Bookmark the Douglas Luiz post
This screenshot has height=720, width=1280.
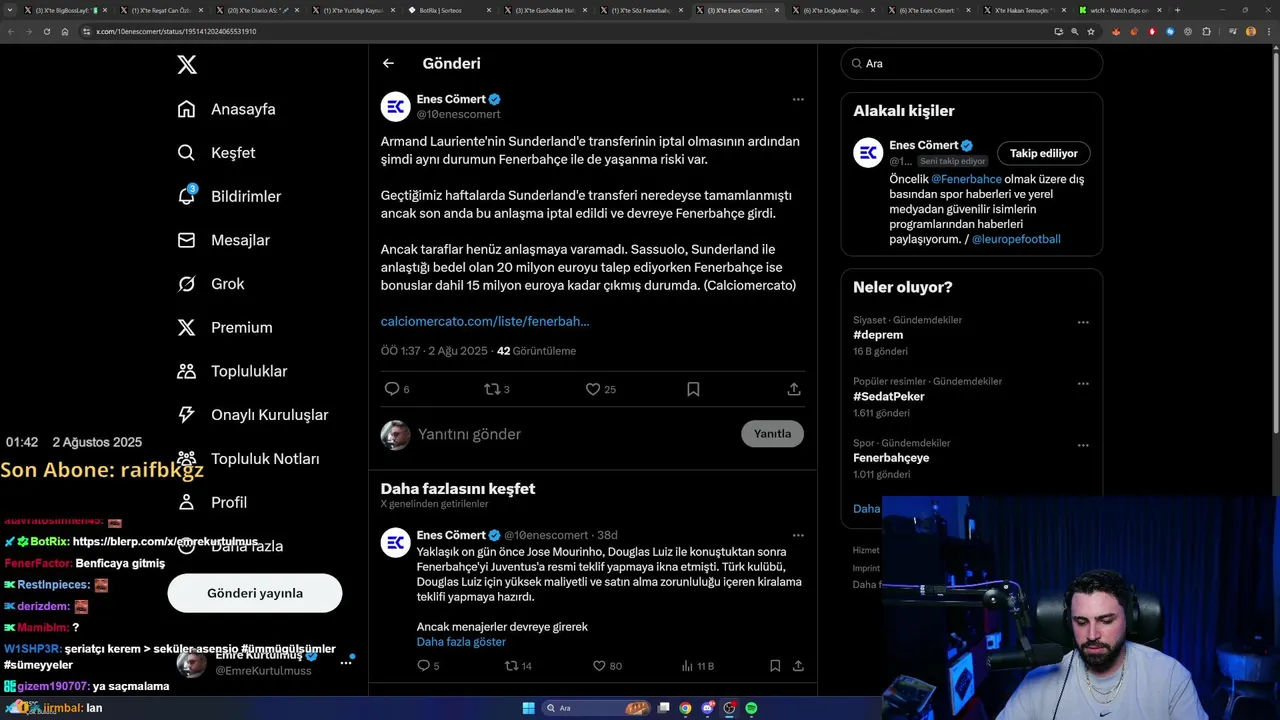(775, 665)
